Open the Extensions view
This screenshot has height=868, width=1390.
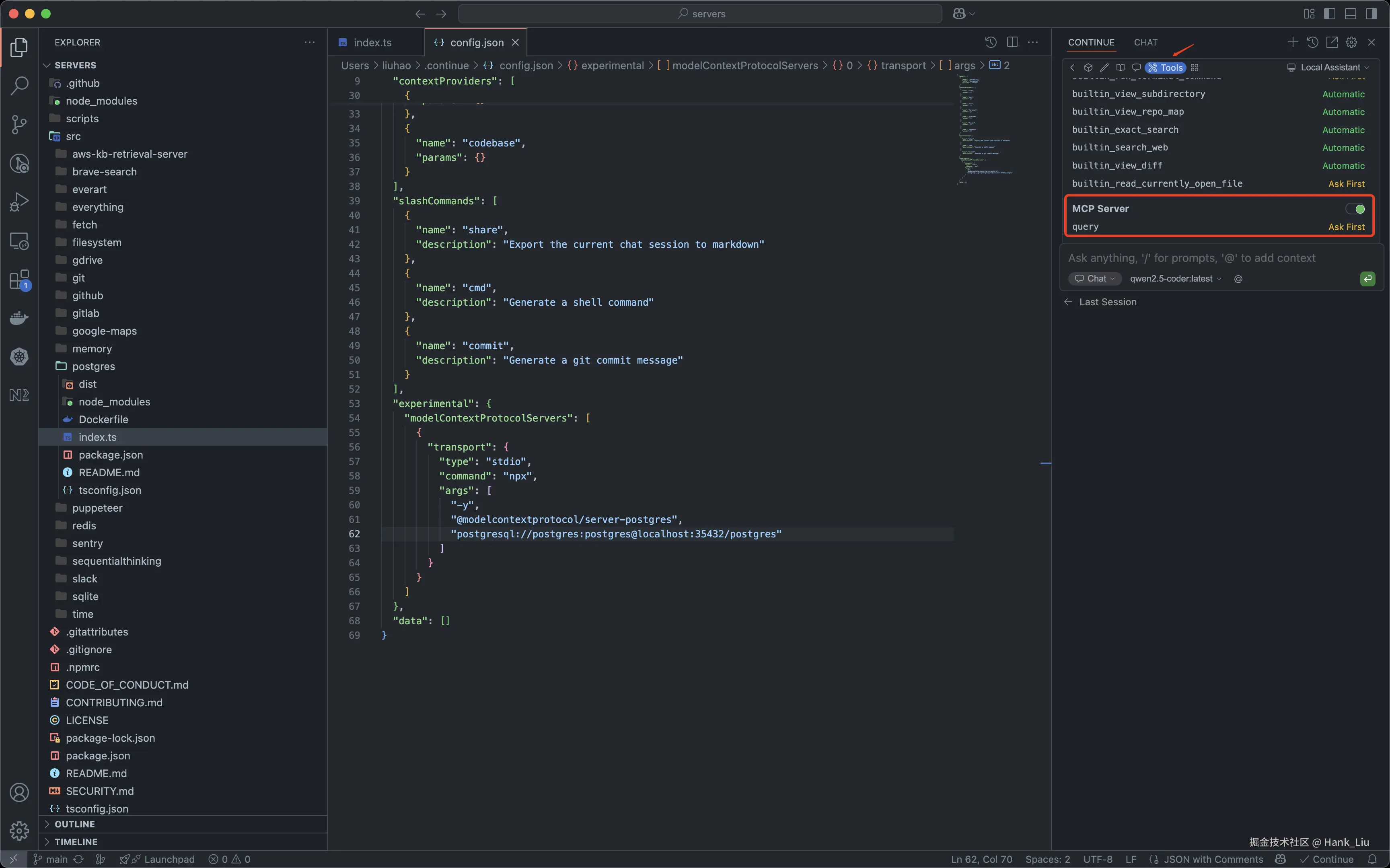[19, 280]
